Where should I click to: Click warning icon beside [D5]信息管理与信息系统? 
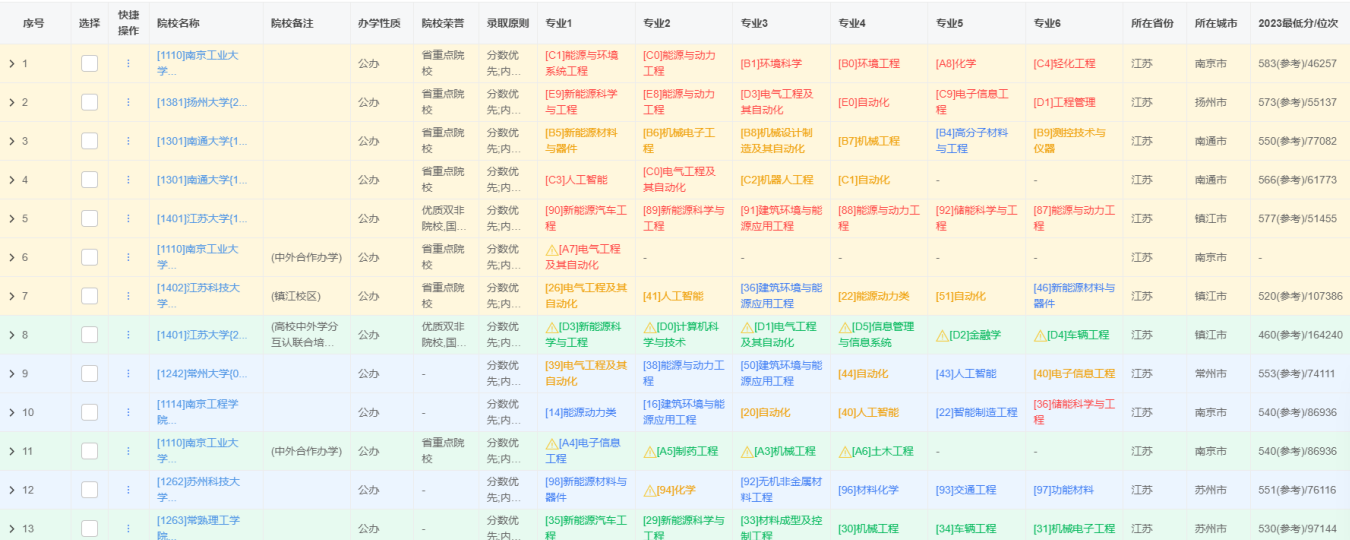844,327
